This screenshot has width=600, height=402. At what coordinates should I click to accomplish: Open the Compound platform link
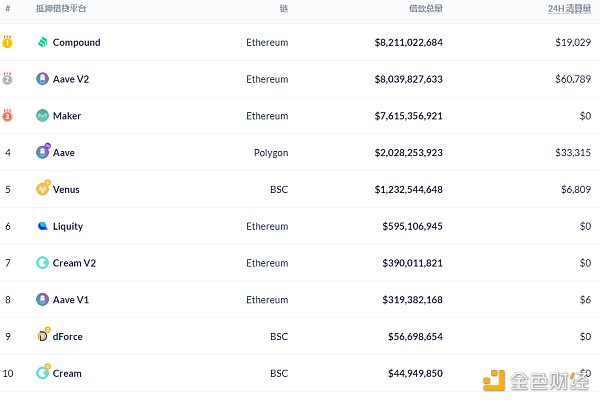click(76, 43)
